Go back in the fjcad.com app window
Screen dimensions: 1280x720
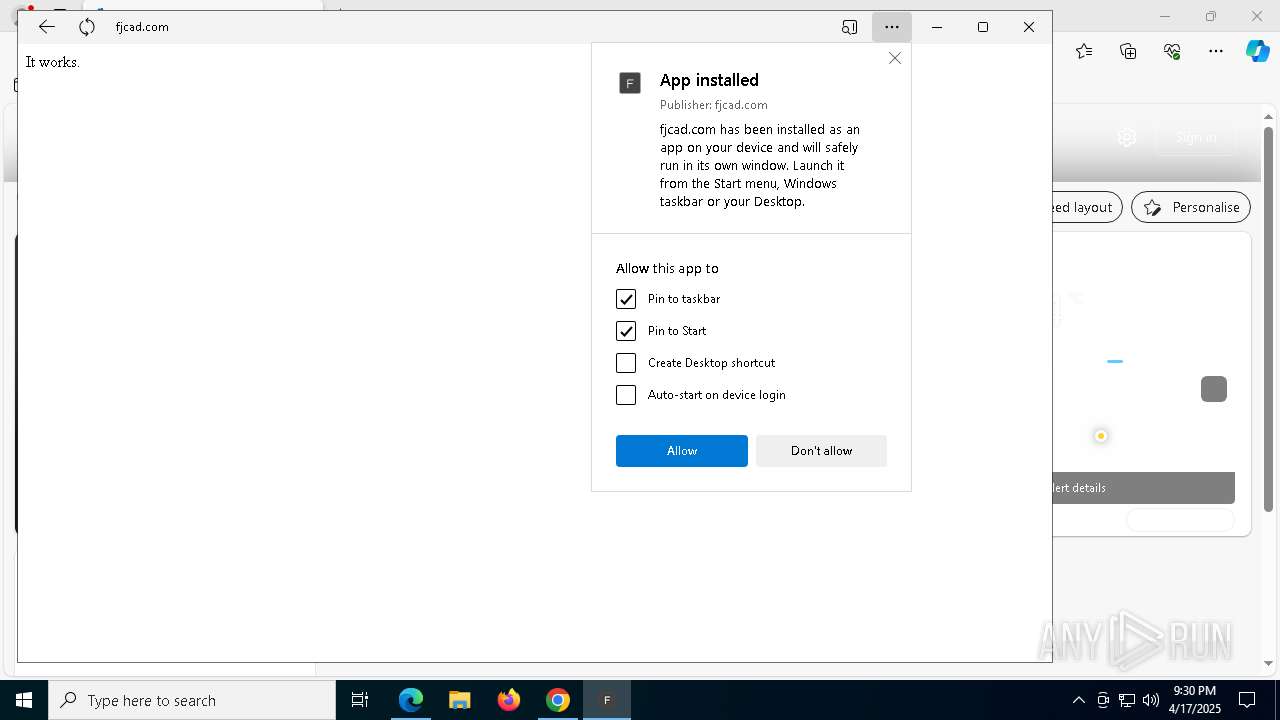pos(46,27)
